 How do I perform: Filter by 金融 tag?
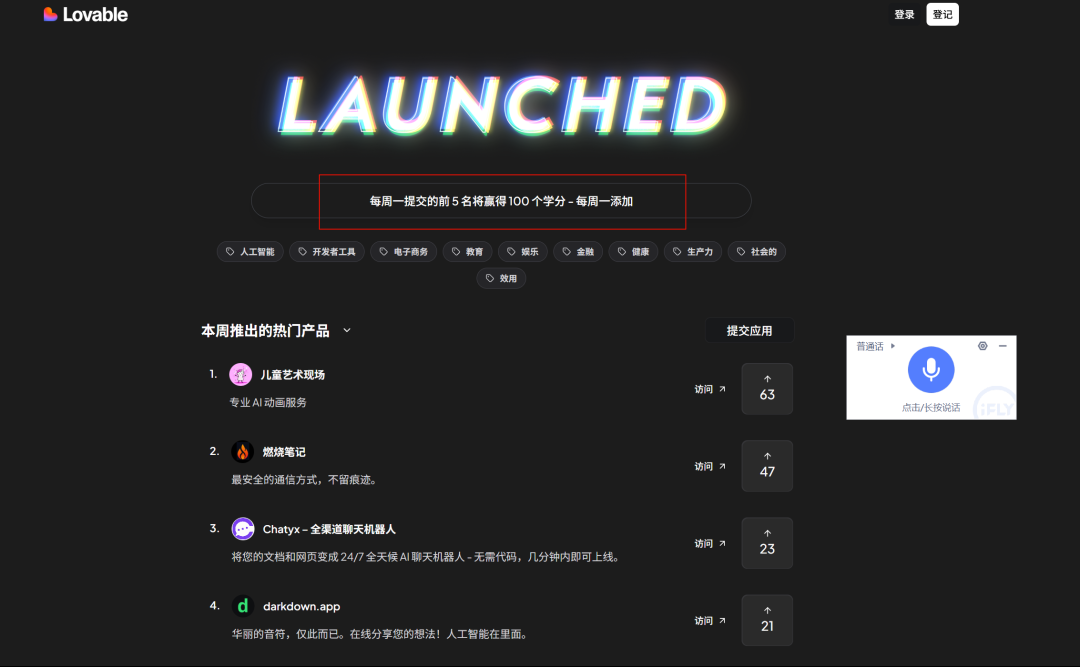[x=578, y=252]
